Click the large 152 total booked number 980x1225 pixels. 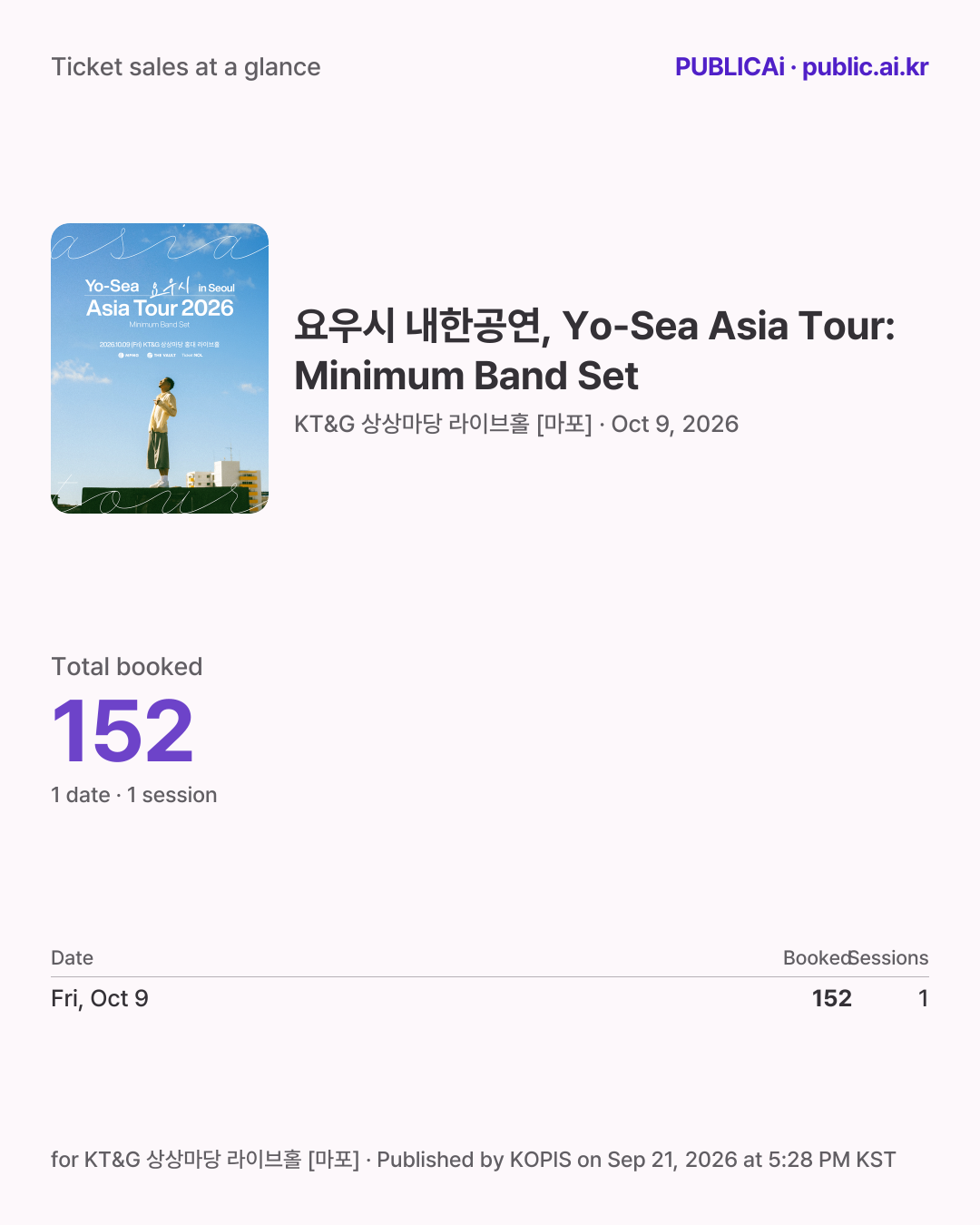point(122,731)
